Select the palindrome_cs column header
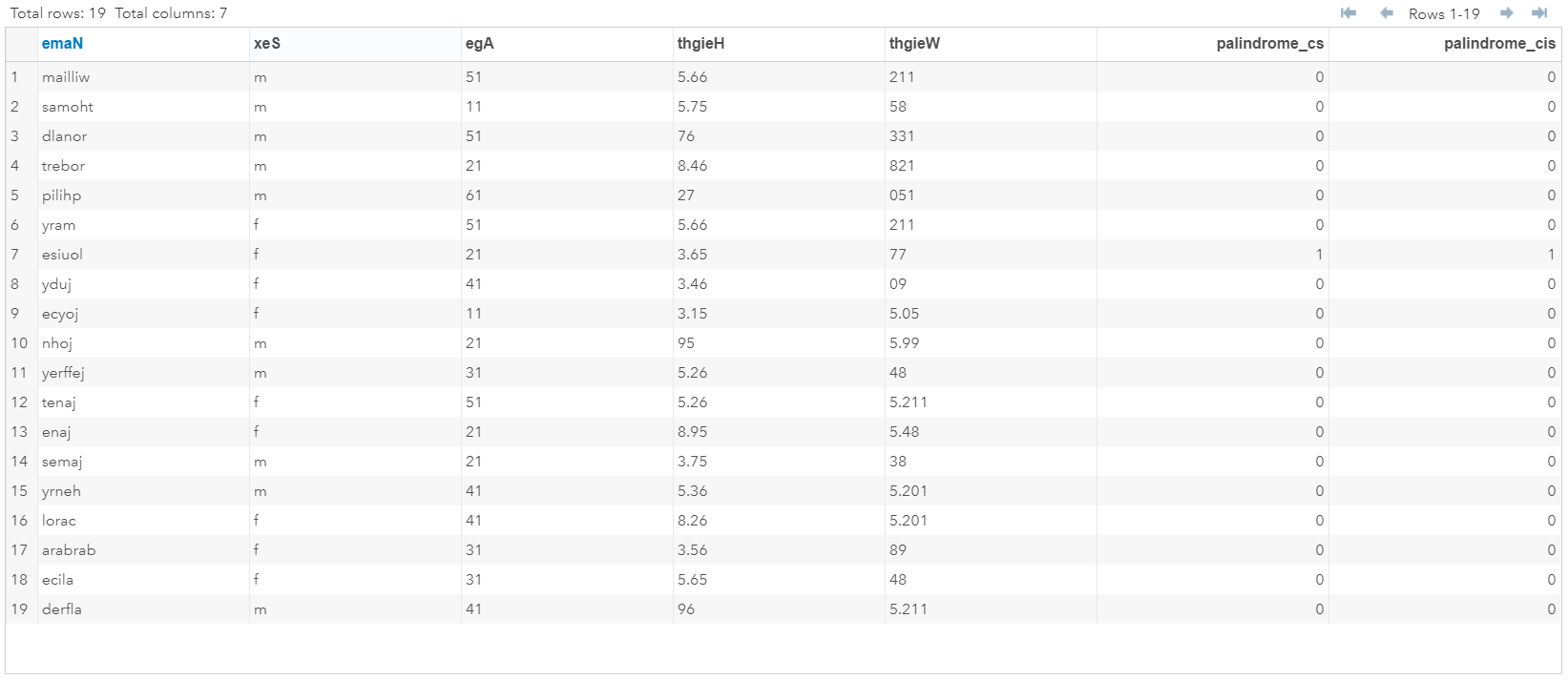Screen dimensions: 1568x680 click(x=1269, y=44)
